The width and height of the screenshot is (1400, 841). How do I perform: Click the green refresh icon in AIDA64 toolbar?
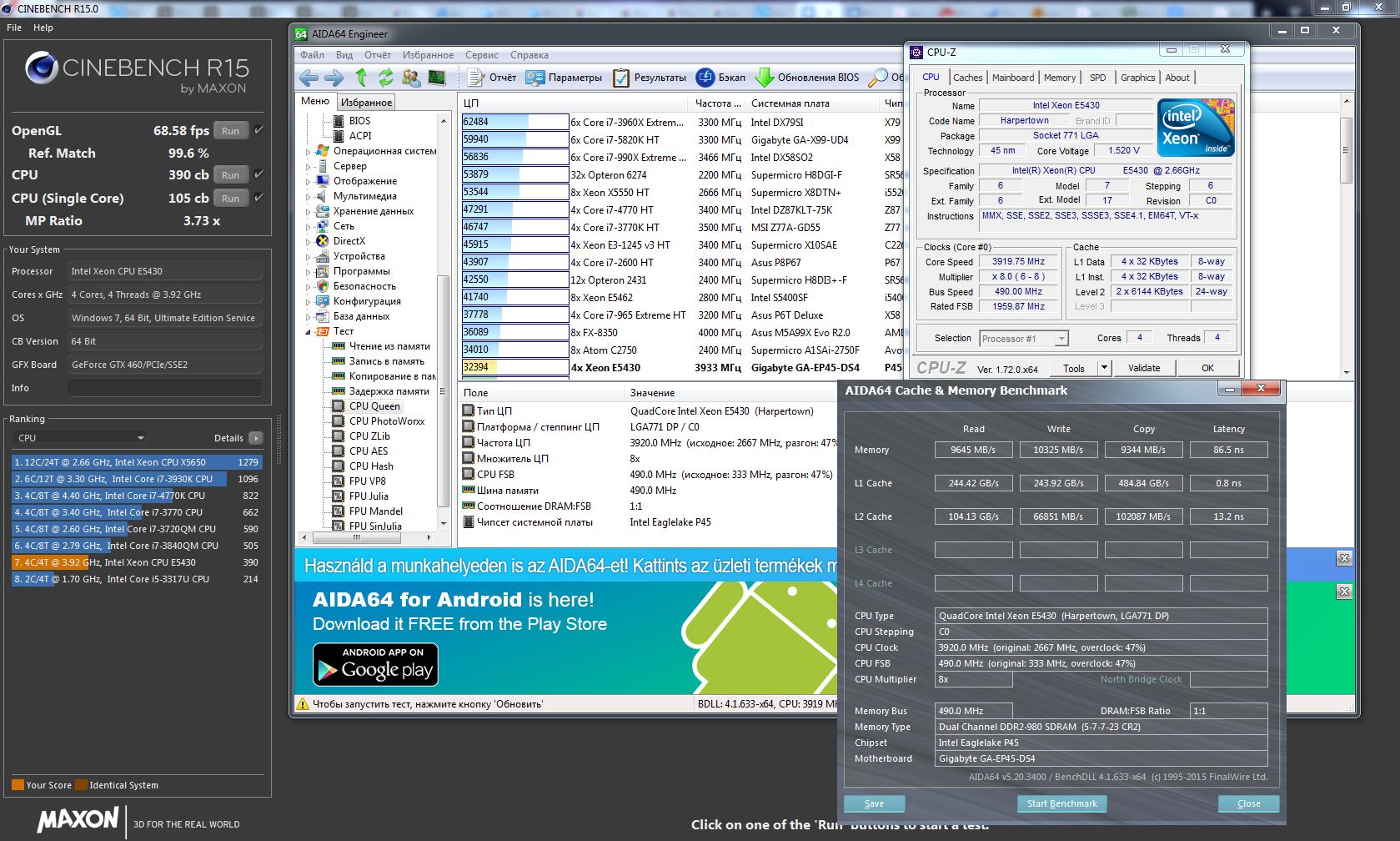[x=385, y=78]
